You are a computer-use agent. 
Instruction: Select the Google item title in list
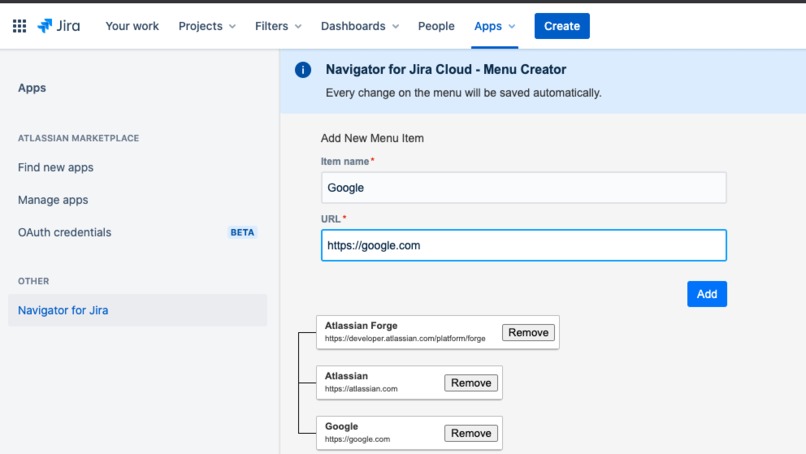click(341, 426)
